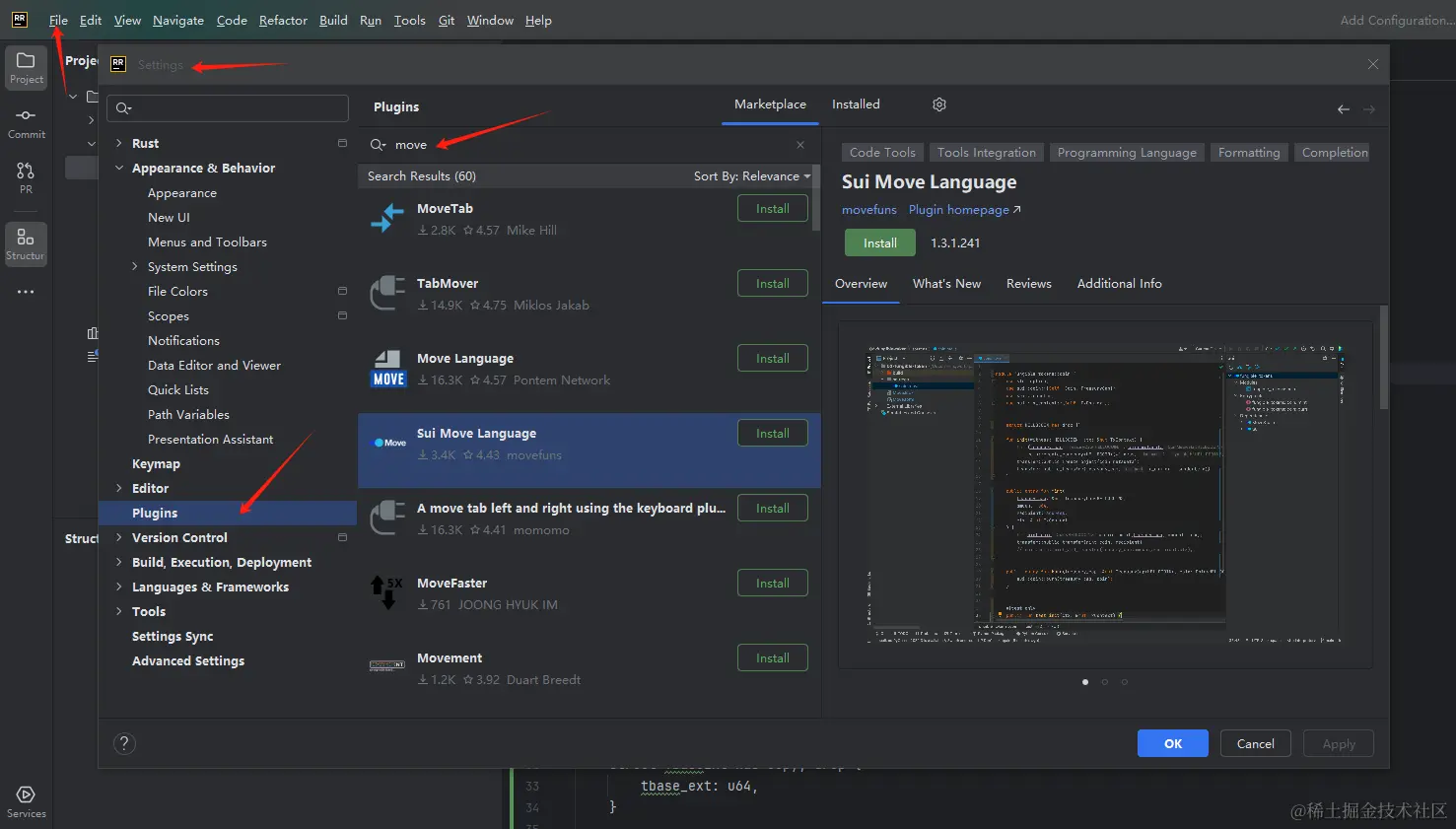Click the plugin screenshot preview image
Image resolution: width=1456 pixels, height=829 pixels.
(1105, 494)
